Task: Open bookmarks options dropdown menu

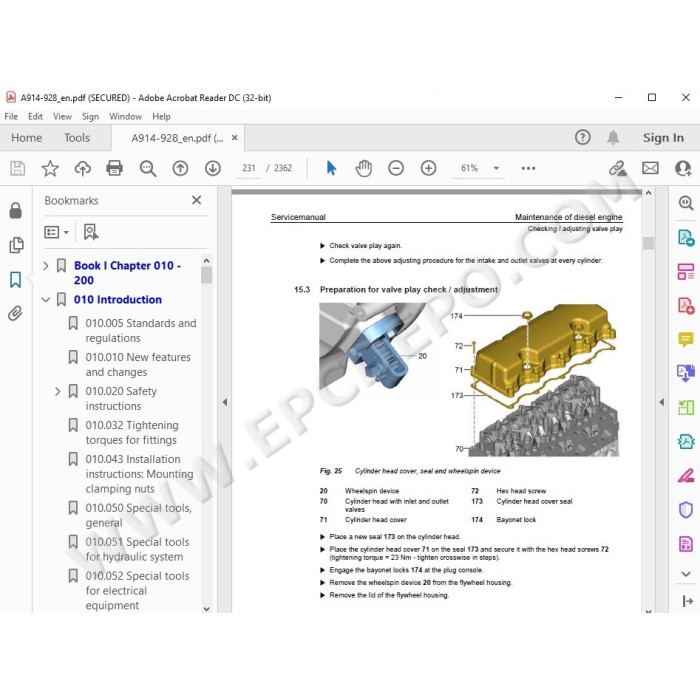Action: pyautogui.click(x=56, y=232)
